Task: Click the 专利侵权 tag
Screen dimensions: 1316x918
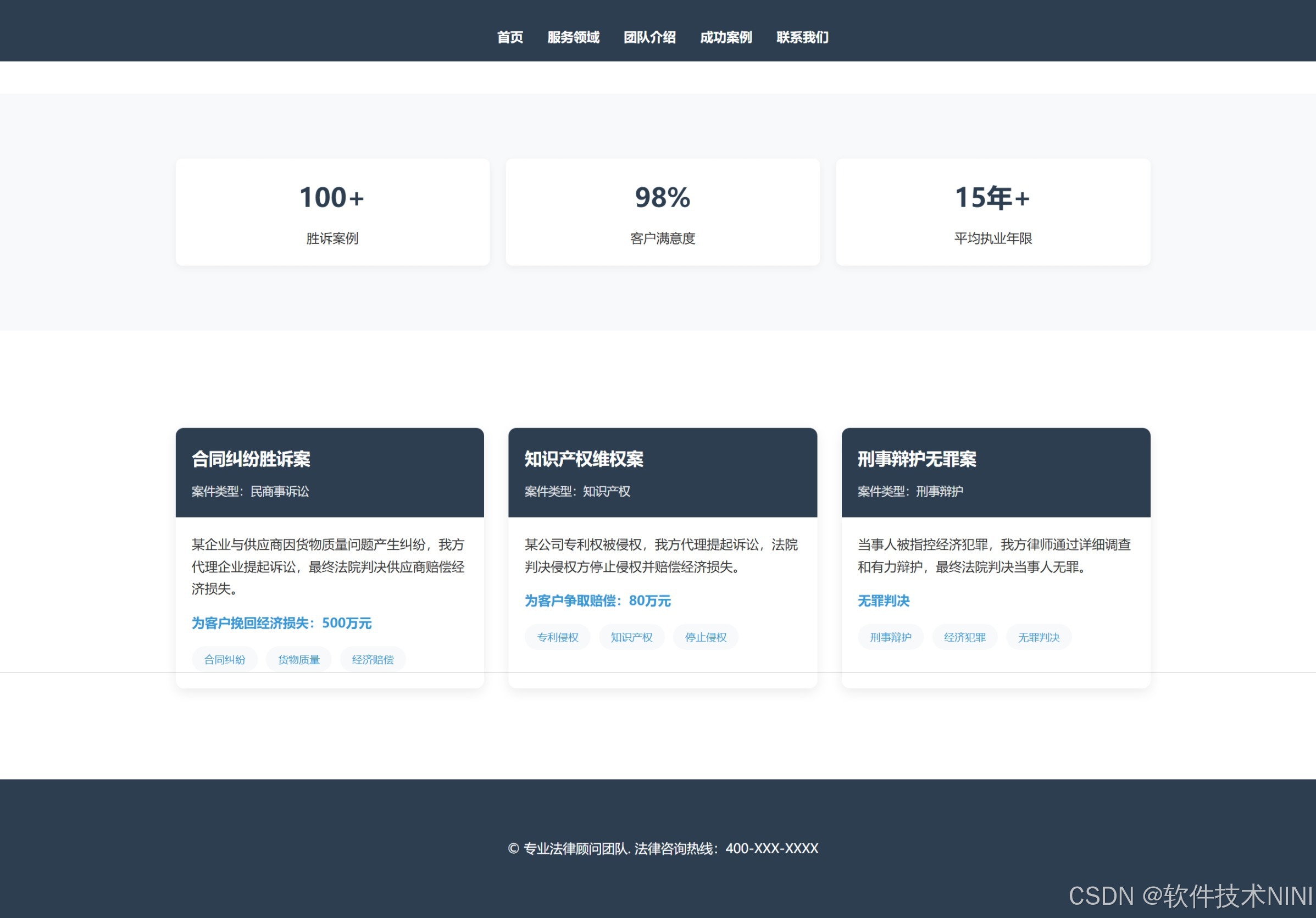Action: [x=557, y=637]
